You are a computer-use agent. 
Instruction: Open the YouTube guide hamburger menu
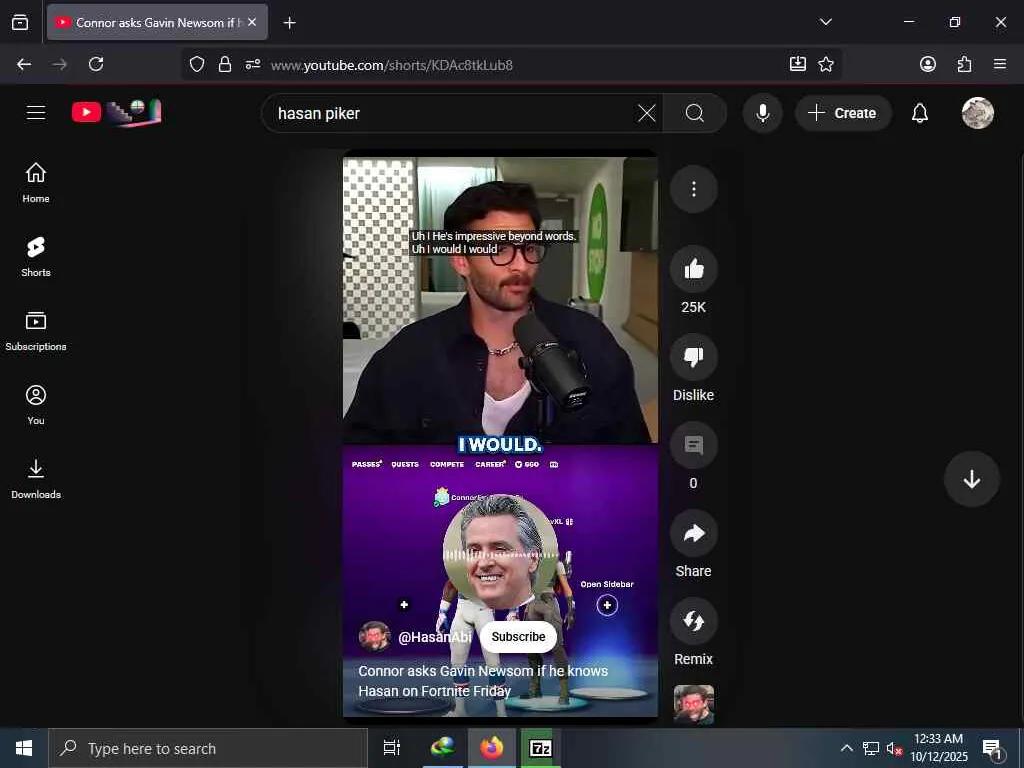36,113
